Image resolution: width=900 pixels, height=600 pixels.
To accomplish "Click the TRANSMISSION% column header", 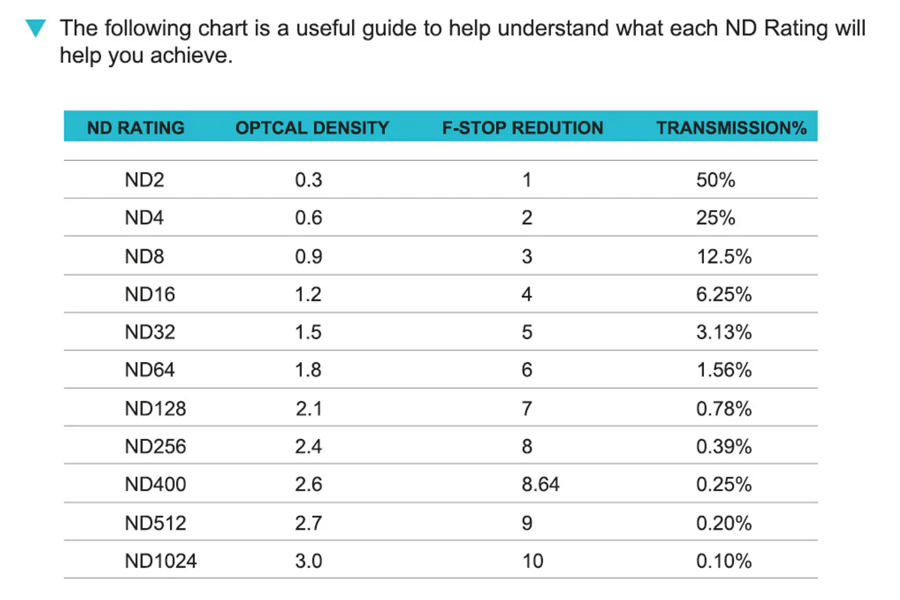I will click(732, 127).
